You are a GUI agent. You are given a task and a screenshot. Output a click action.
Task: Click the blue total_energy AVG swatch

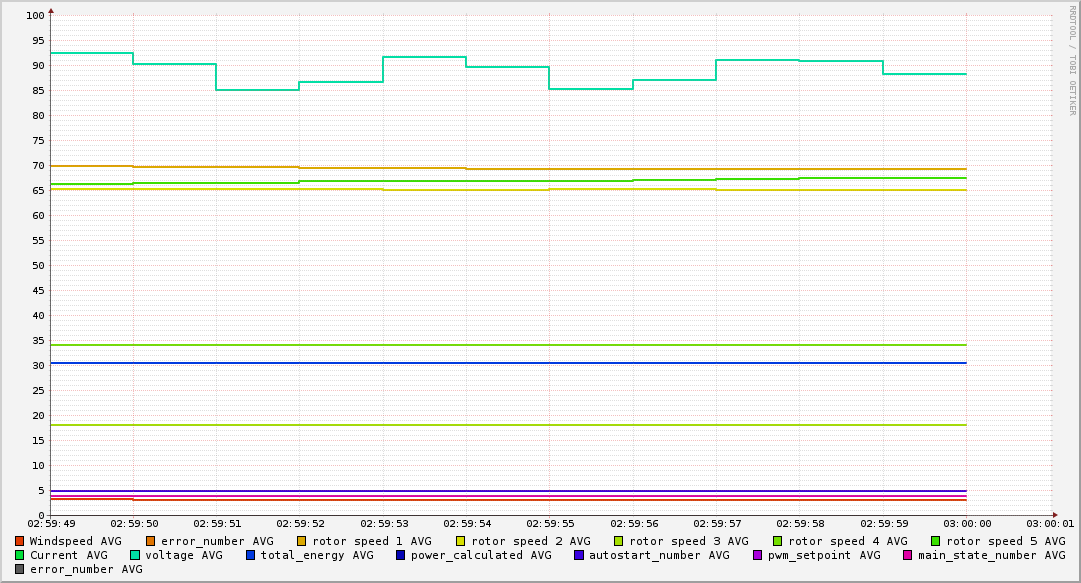coord(251,555)
